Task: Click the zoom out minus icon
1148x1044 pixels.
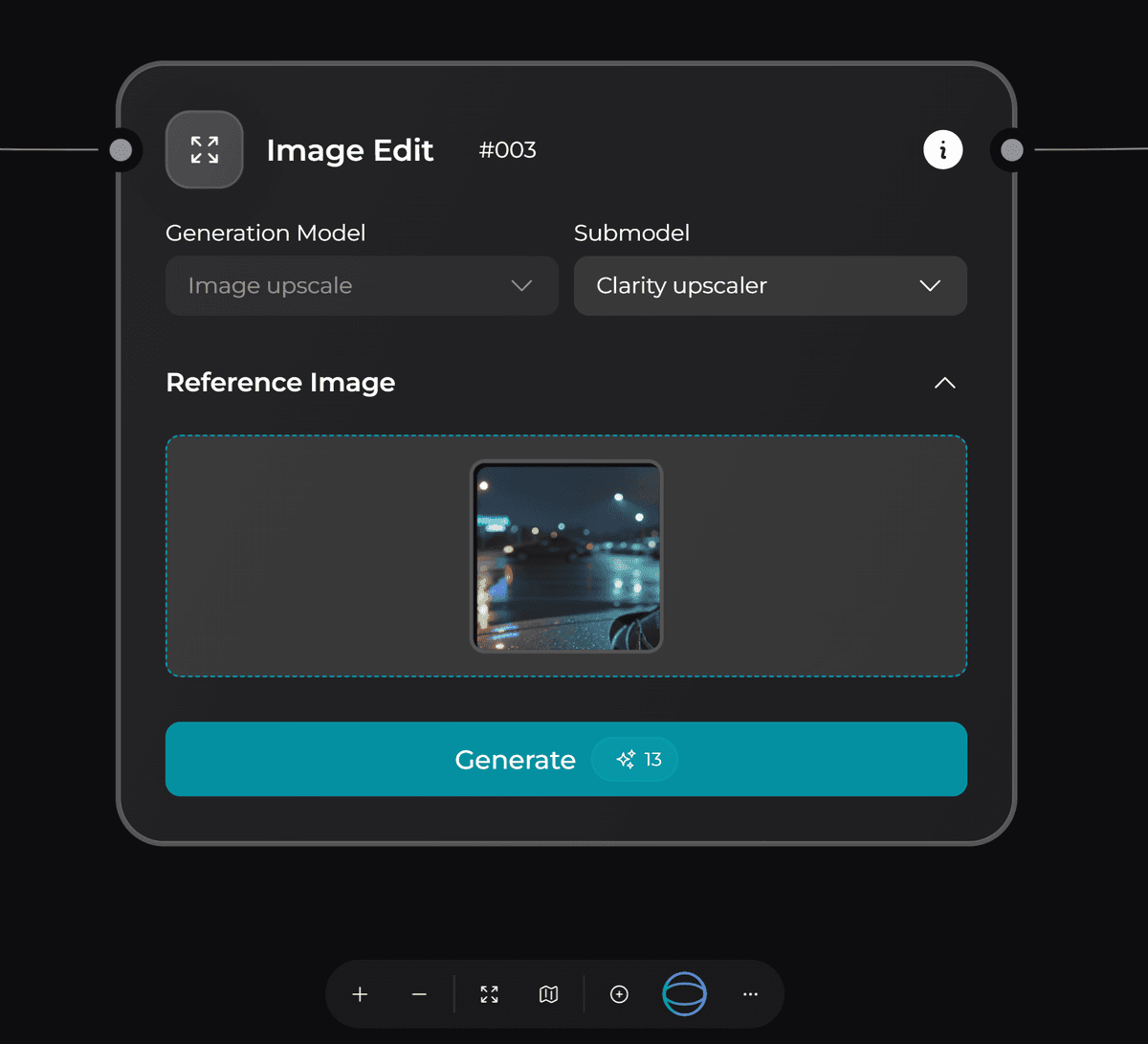Action: click(419, 994)
